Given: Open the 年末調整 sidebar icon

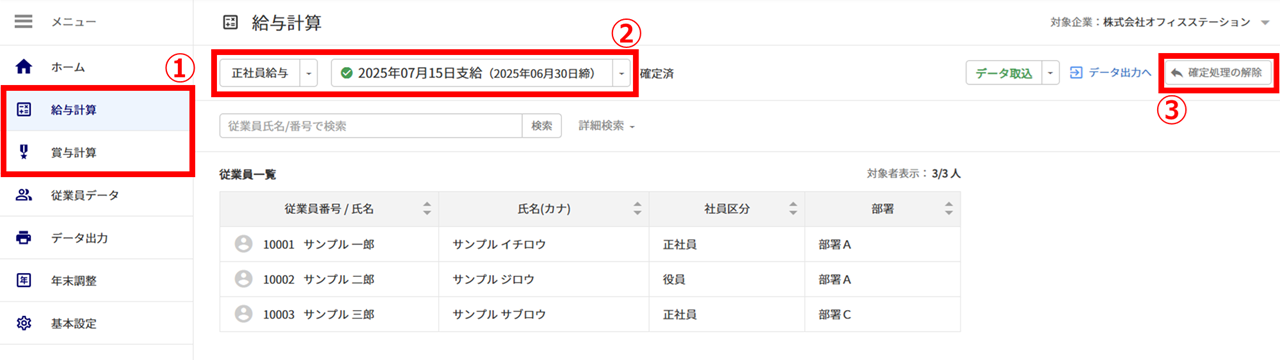Looking at the screenshot, I should point(24,281).
